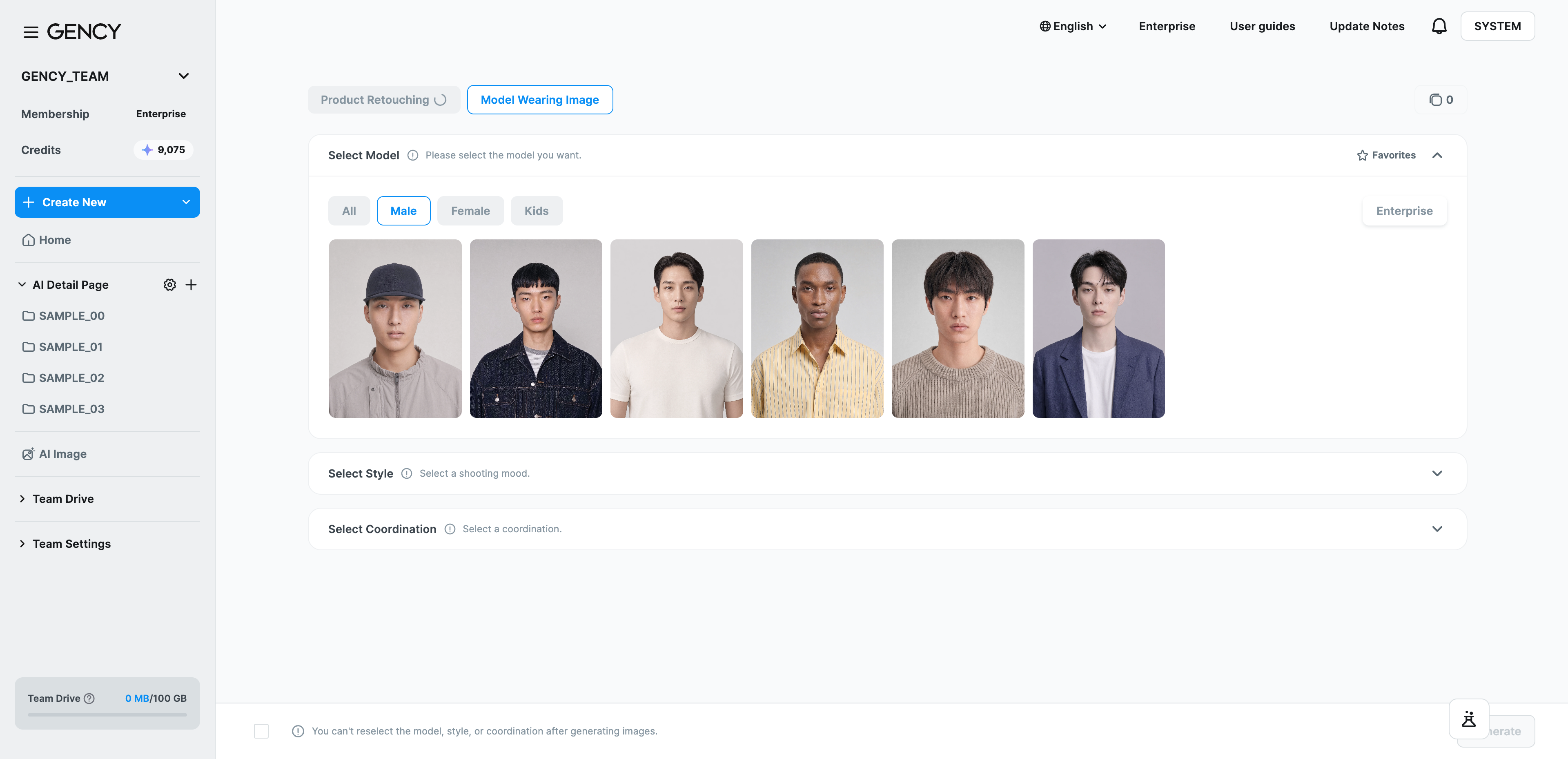Viewport: 1568px width, 759px height.
Task: Open the Create New dropdown arrow
Action: point(186,202)
